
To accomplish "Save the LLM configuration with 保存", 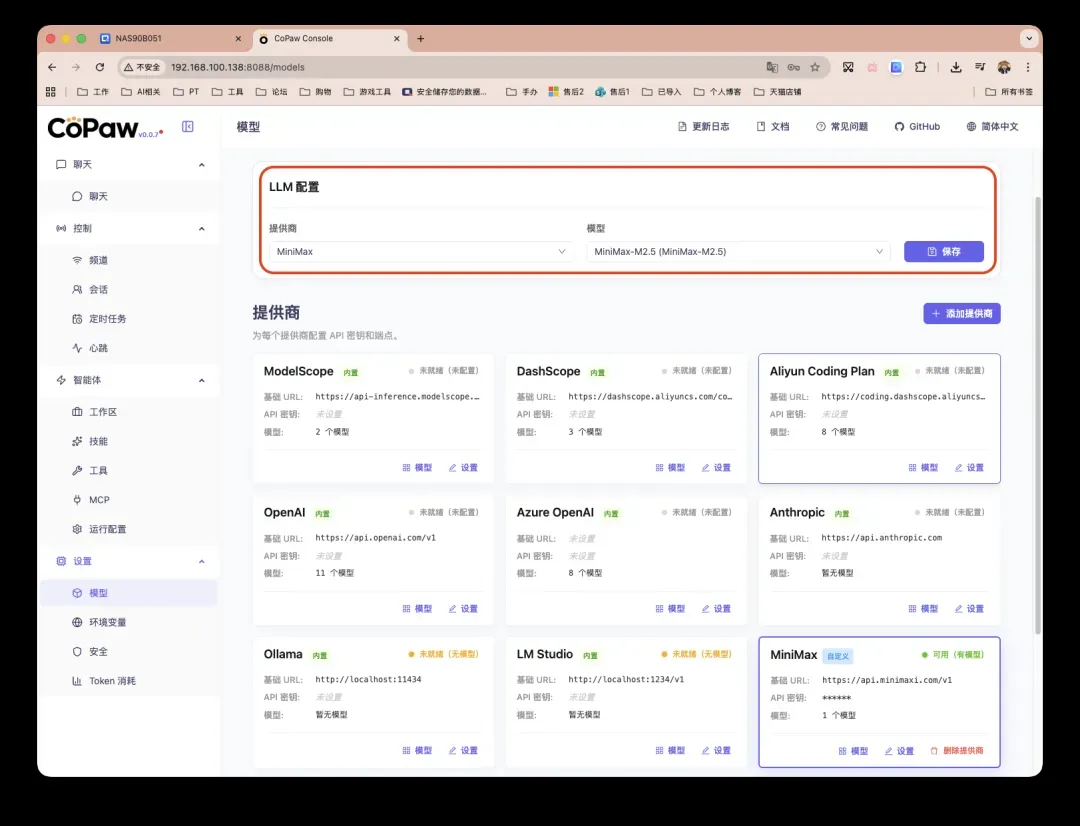I will (x=944, y=252).
